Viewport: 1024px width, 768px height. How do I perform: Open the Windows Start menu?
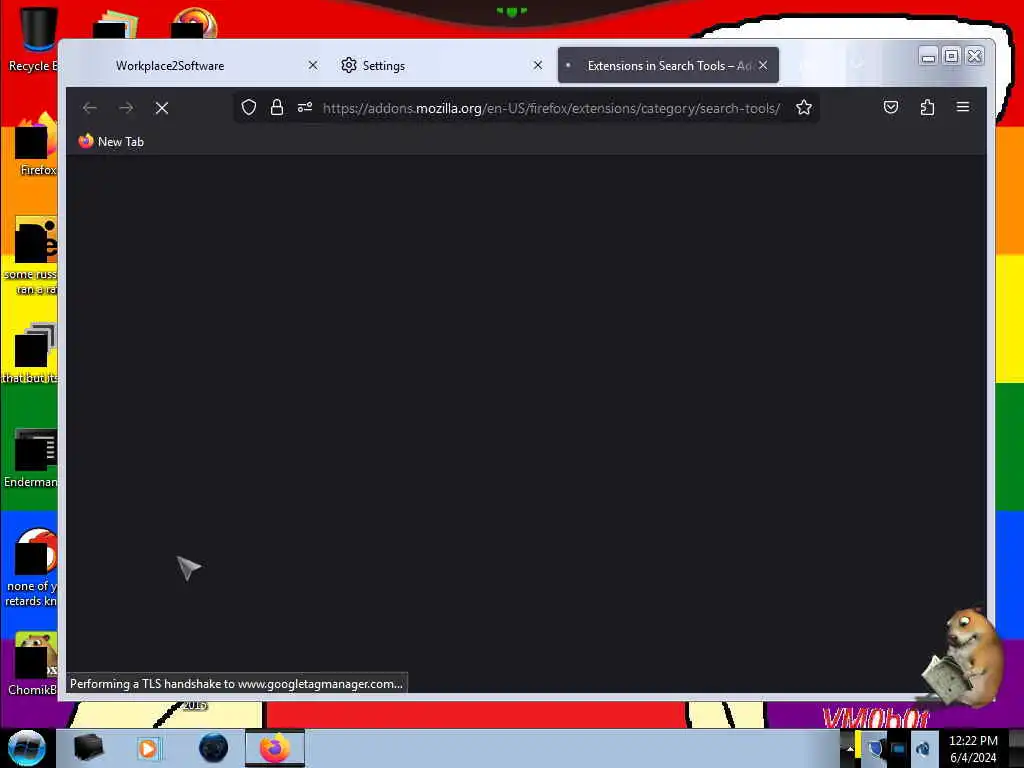(x=26, y=748)
